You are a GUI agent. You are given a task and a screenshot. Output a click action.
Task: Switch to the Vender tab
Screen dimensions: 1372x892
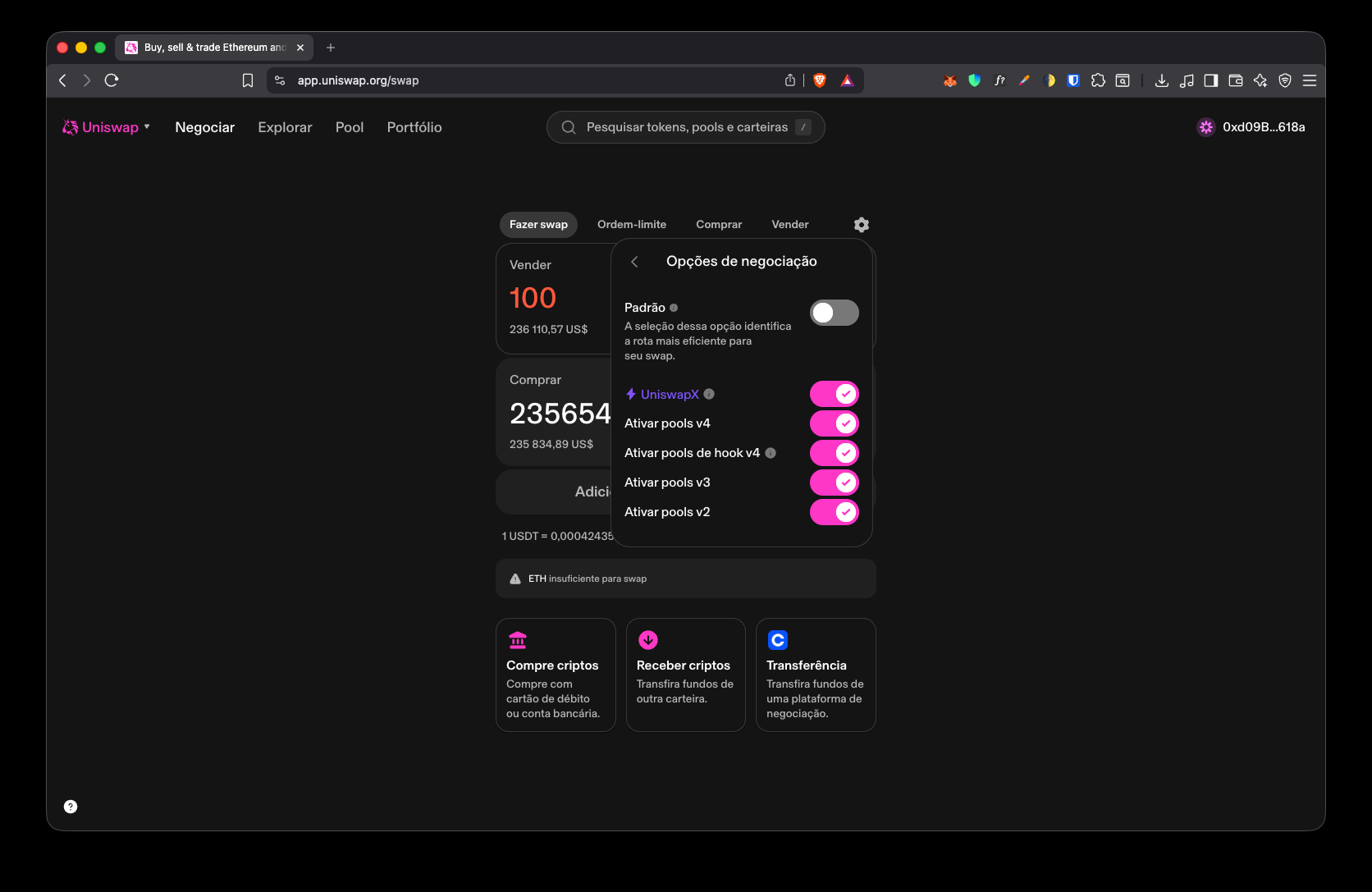[x=790, y=225]
